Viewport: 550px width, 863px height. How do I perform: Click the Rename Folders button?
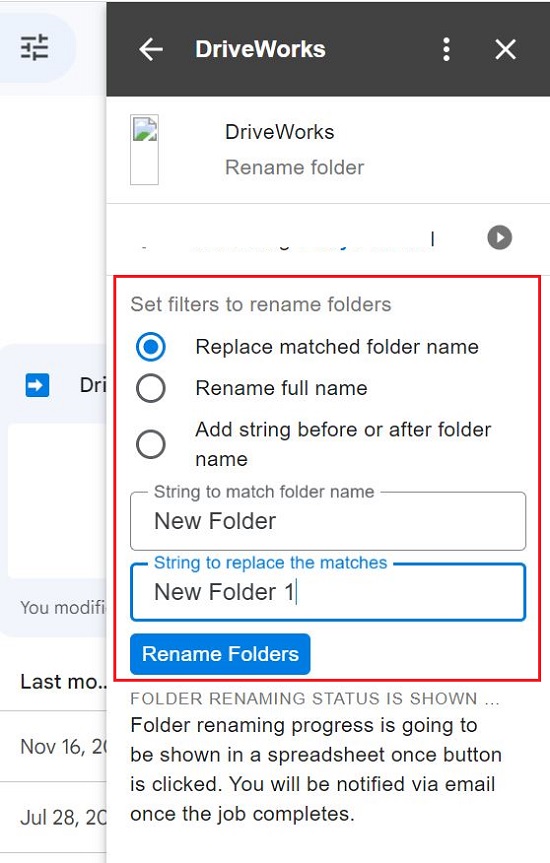[220, 654]
